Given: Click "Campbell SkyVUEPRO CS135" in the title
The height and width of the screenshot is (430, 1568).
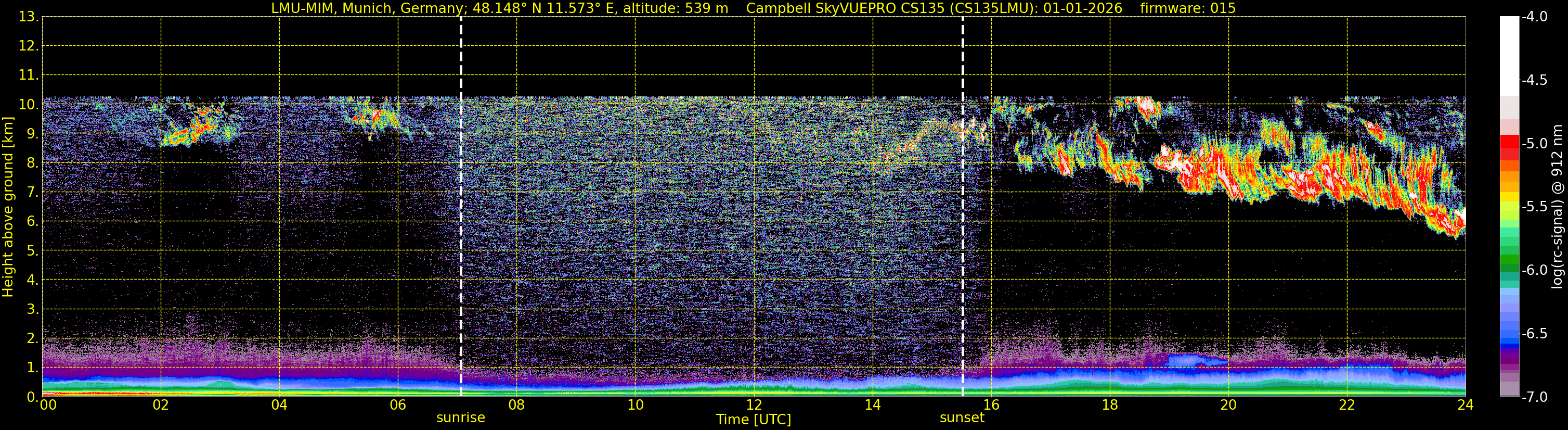Looking at the screenshot, I should click(x=846, y=8).
